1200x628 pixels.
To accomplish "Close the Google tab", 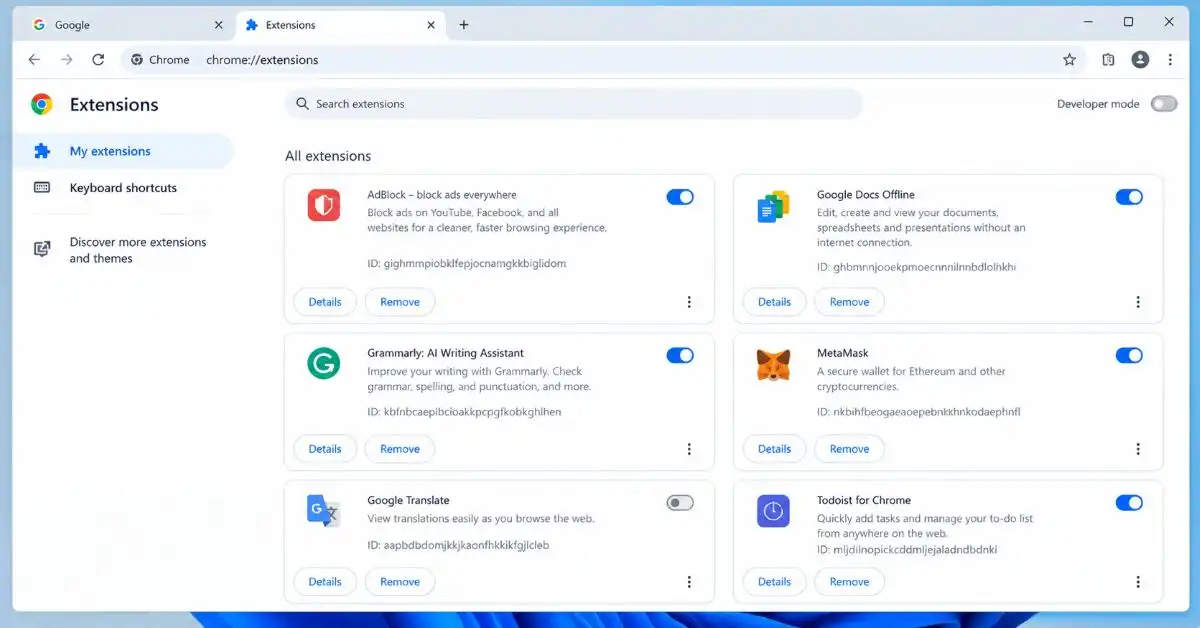I will click(219, 25).
